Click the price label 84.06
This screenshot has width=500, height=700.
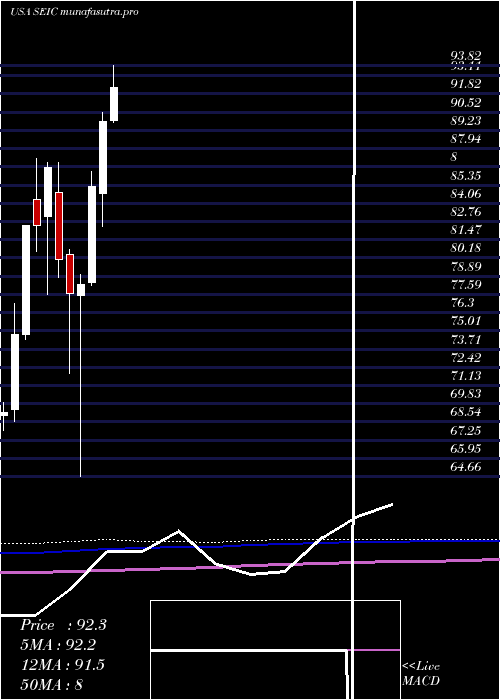tap(466, 194)
